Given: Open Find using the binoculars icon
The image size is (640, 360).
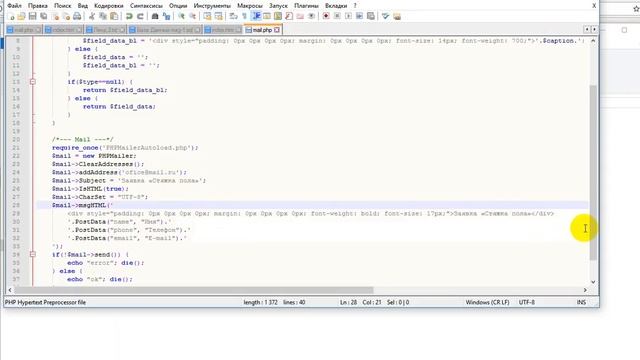Looking at the screenshot, I should (155, 16).
